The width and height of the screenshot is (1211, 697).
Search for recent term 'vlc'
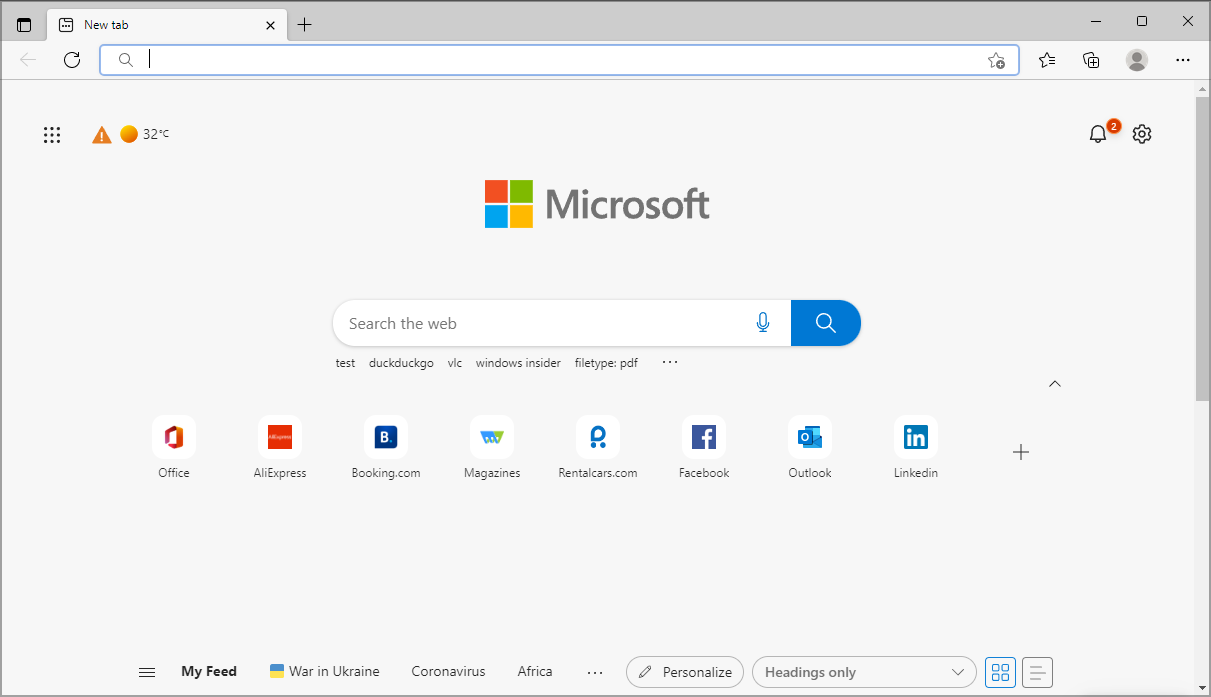coord(455,363)
